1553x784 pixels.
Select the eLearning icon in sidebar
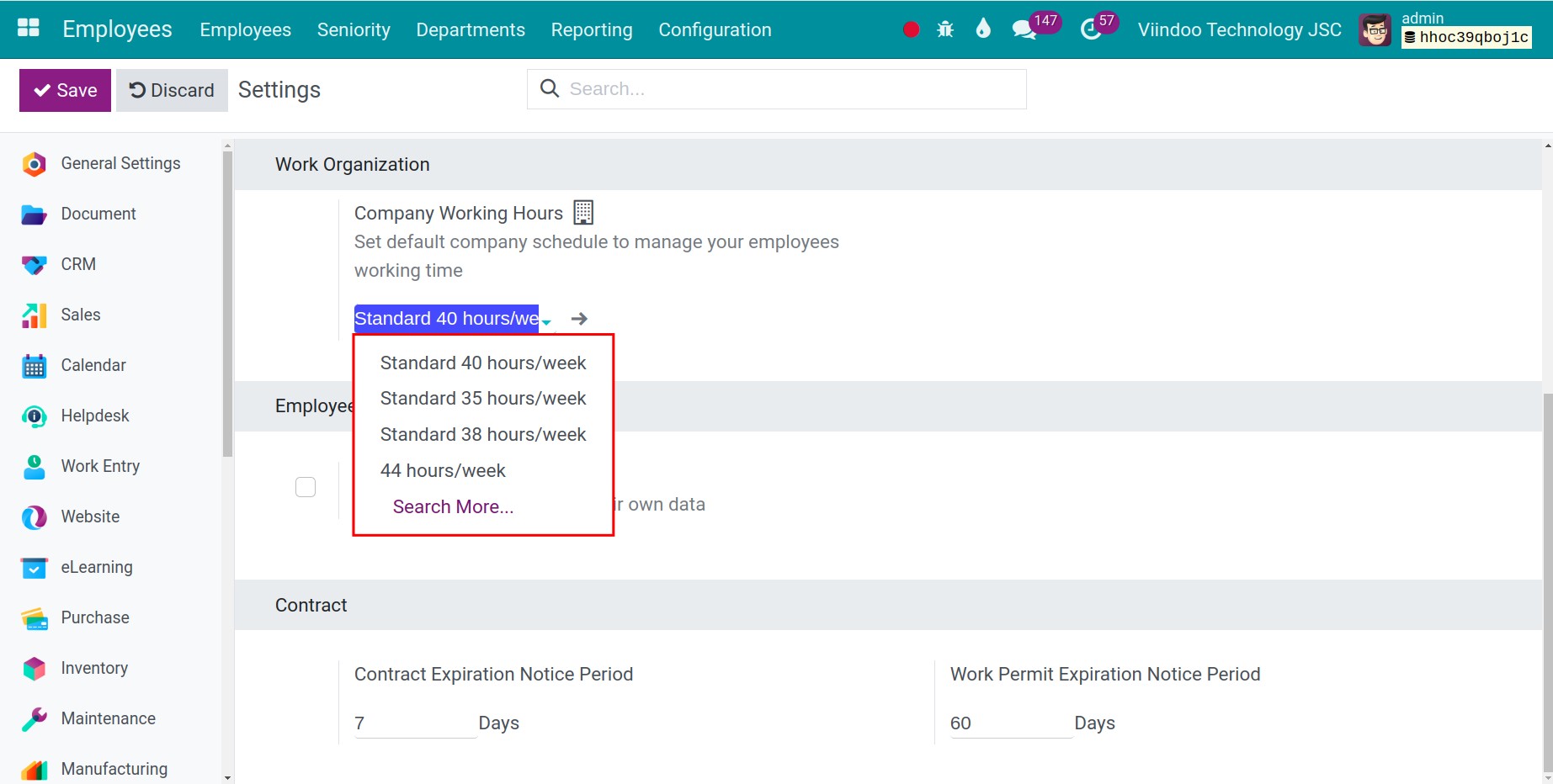click(x=34, y=568)
